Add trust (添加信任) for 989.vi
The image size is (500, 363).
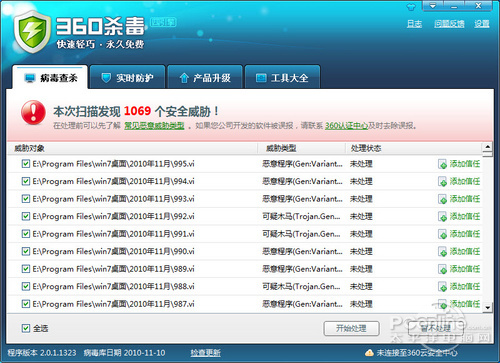[465, 269]
